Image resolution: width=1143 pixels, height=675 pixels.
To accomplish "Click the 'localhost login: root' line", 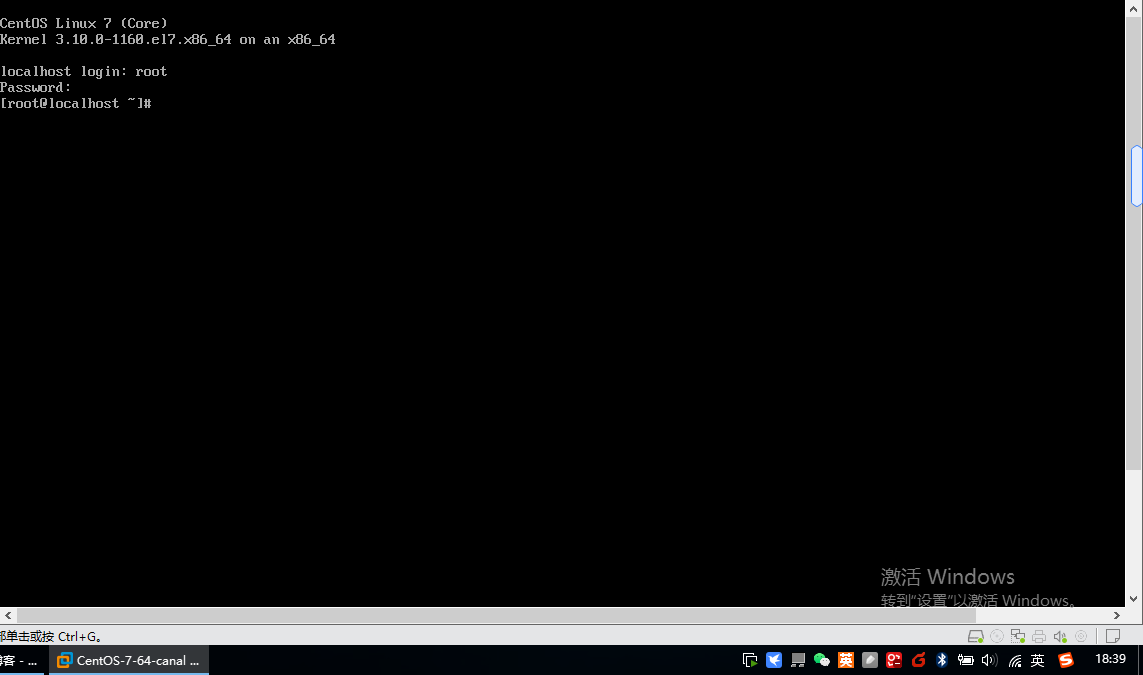I will [84, 71].
